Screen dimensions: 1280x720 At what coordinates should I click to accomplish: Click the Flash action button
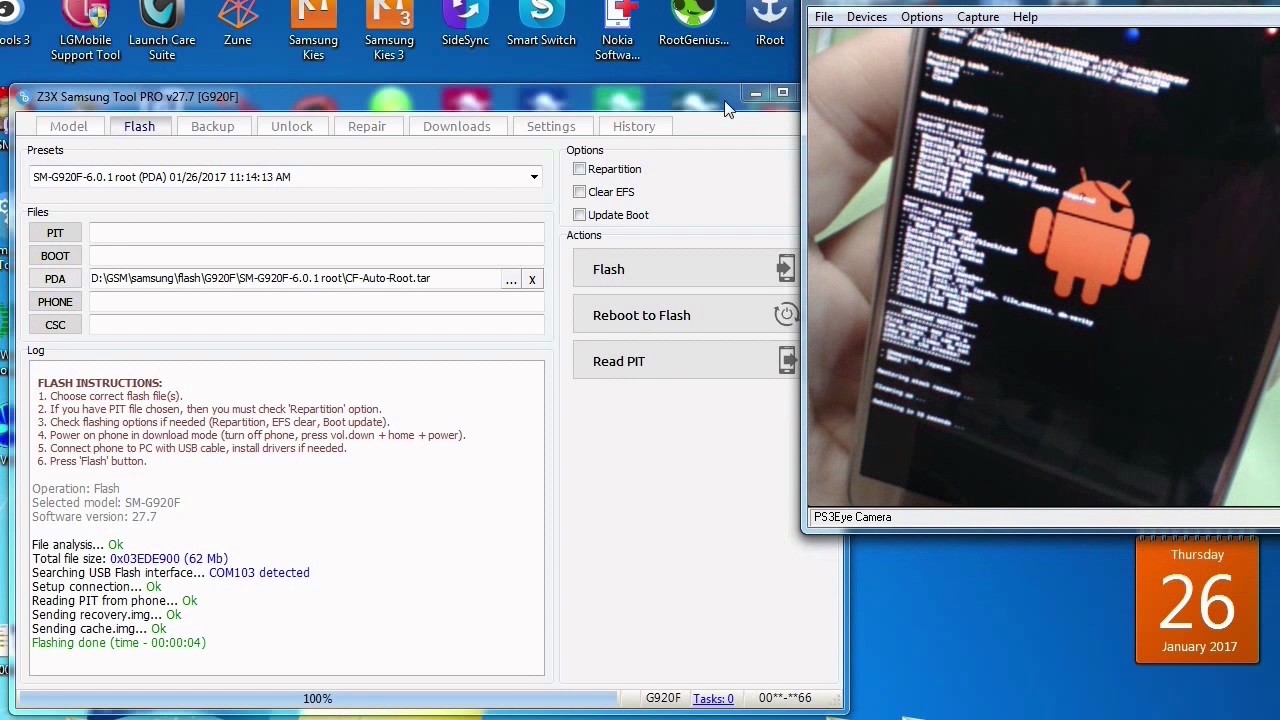click(x=686, y=269)
